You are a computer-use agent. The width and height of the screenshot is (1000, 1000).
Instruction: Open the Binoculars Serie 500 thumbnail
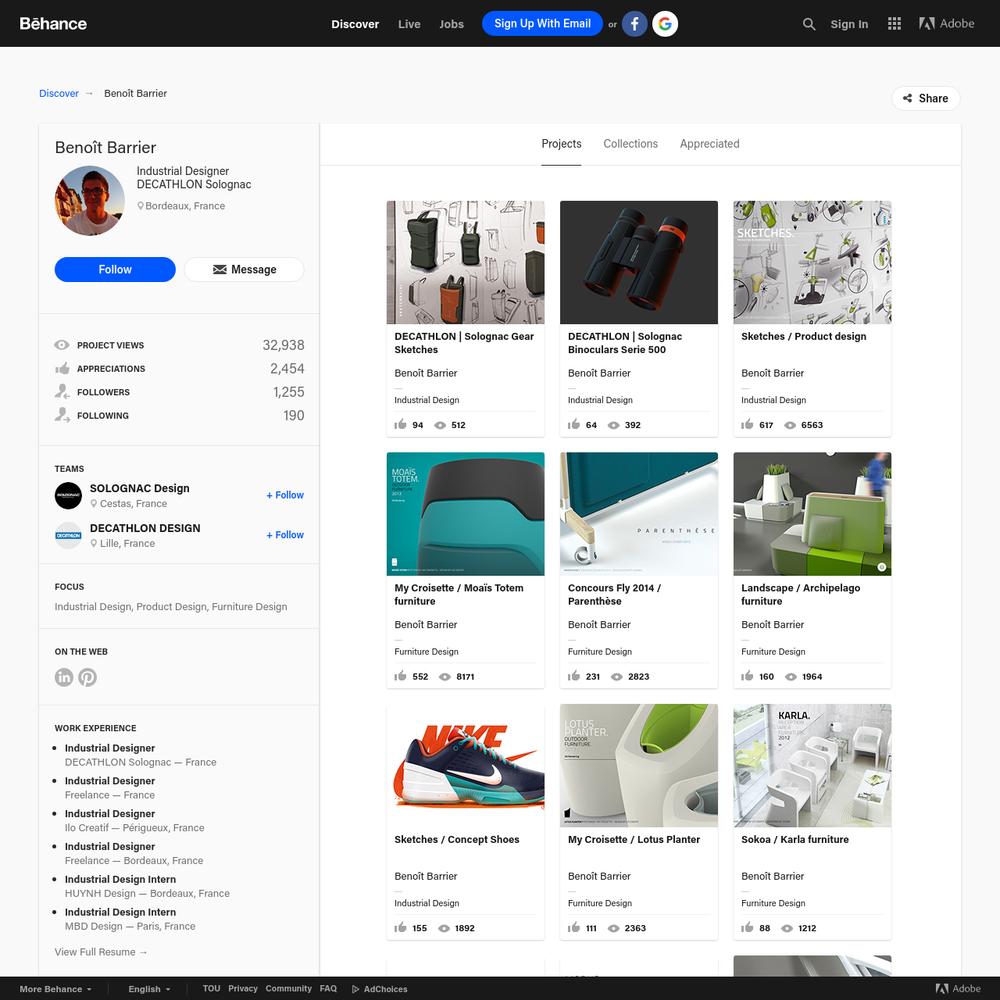[638, 262]
